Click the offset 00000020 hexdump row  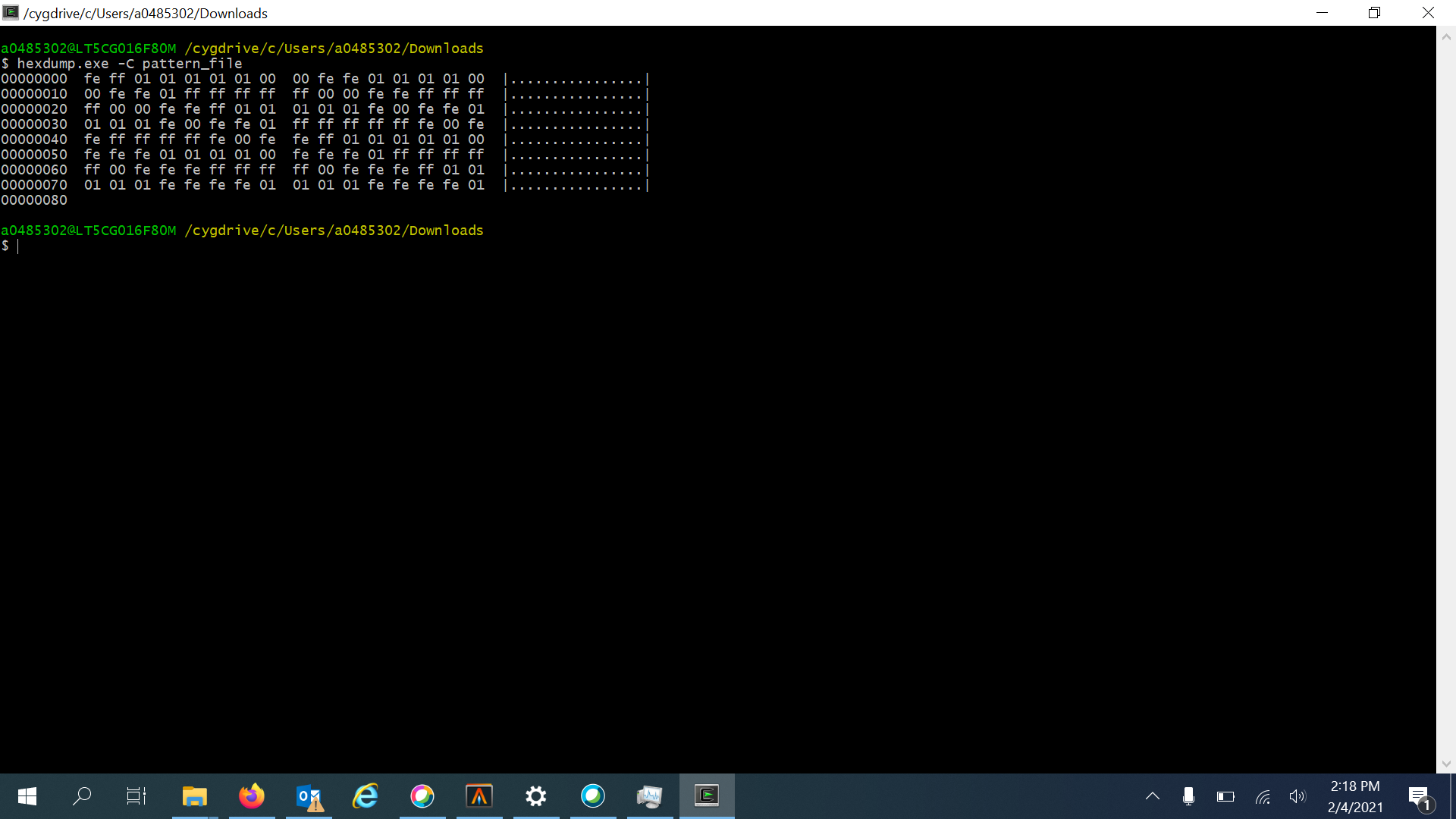point(325,109)
